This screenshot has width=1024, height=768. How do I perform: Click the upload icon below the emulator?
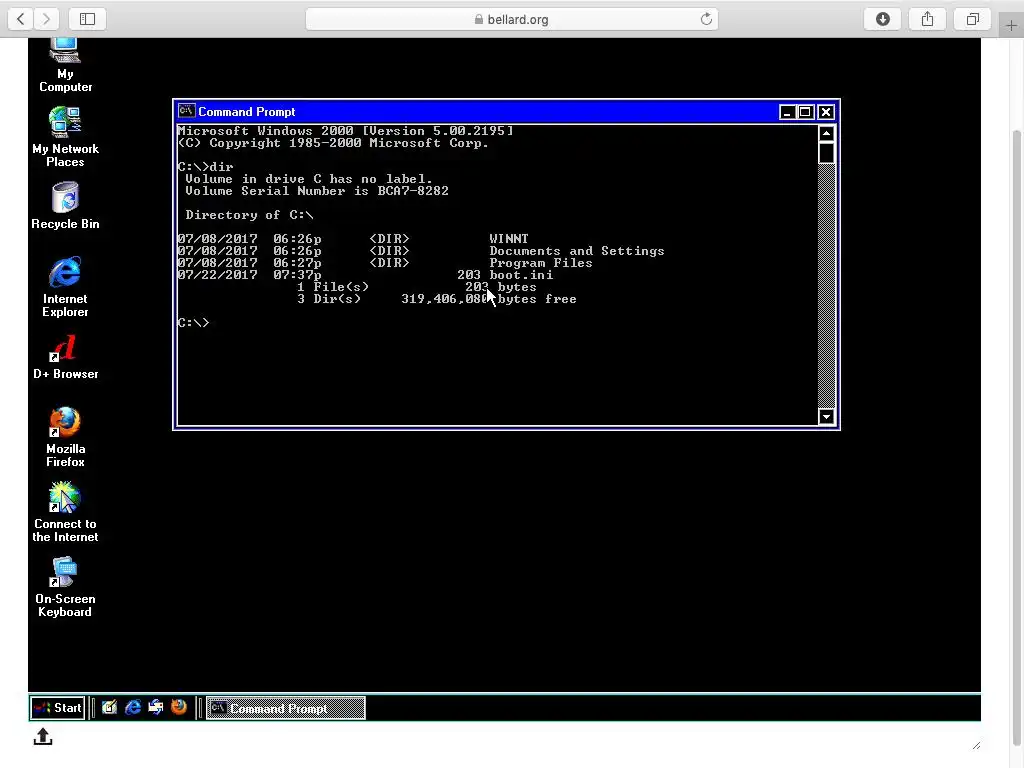point(43,737)
